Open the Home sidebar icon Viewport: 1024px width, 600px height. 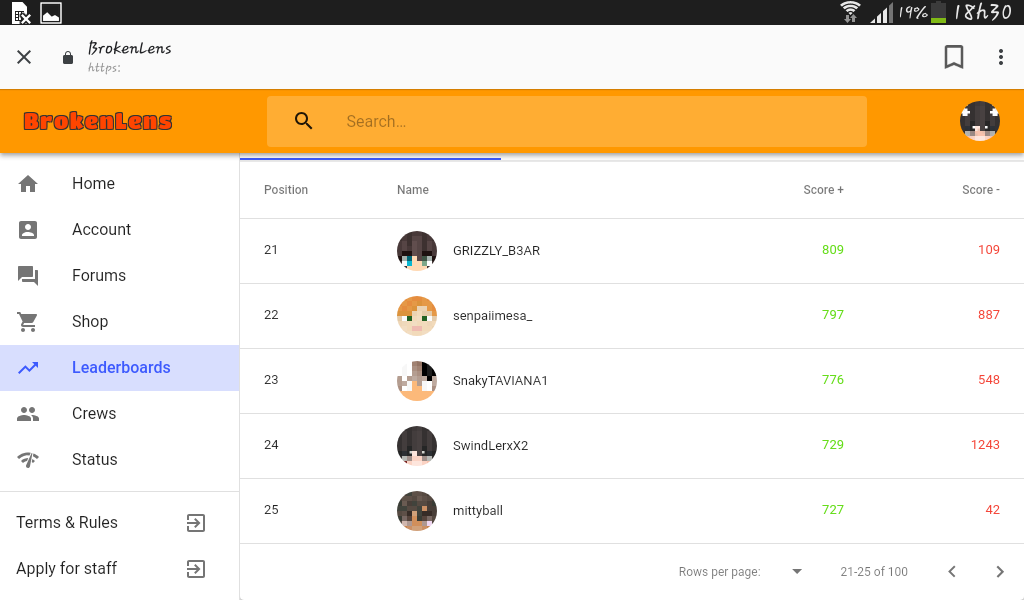(28, 184)
